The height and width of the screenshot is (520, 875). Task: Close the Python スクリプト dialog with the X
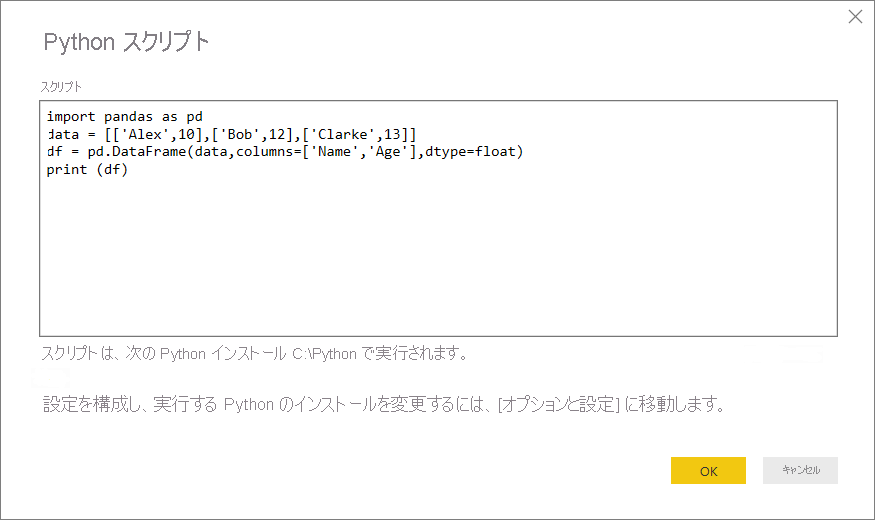[x=855, y=17]
